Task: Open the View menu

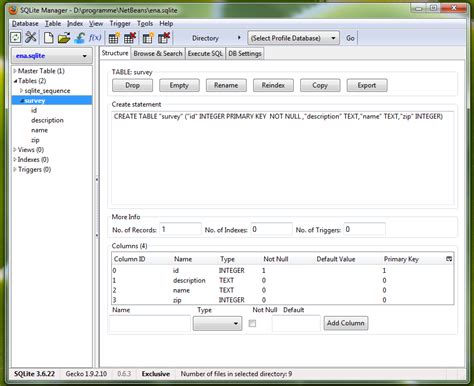Action: coord(96,24)
